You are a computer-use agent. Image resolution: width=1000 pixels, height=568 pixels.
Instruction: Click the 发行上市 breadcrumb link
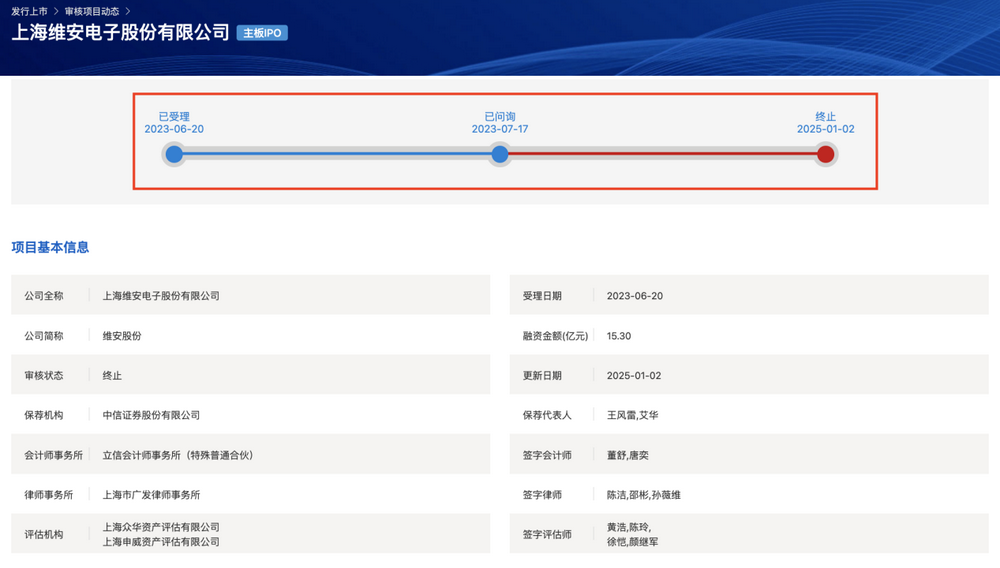pyautogui.click(x=29, y=11)
